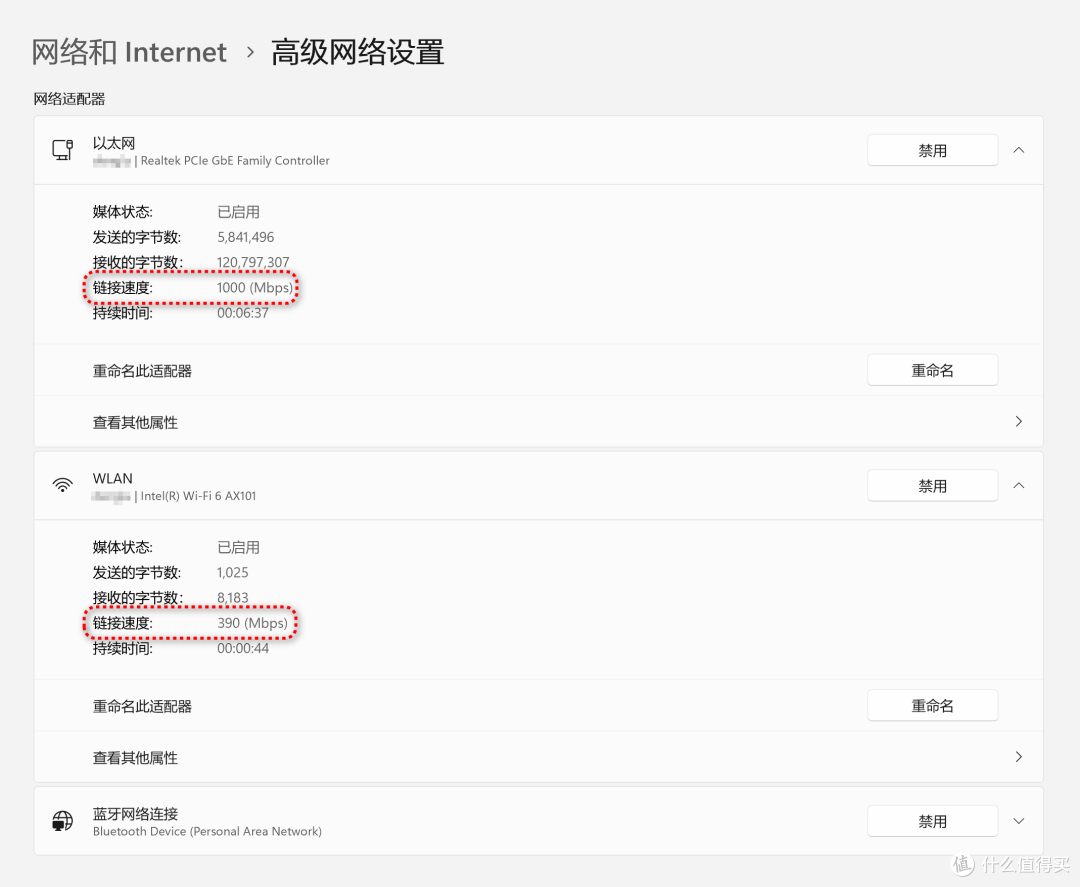Disable the WLAN adapter via 禁用
This screenshot has width=1080, height=887.
click(932, 485)
